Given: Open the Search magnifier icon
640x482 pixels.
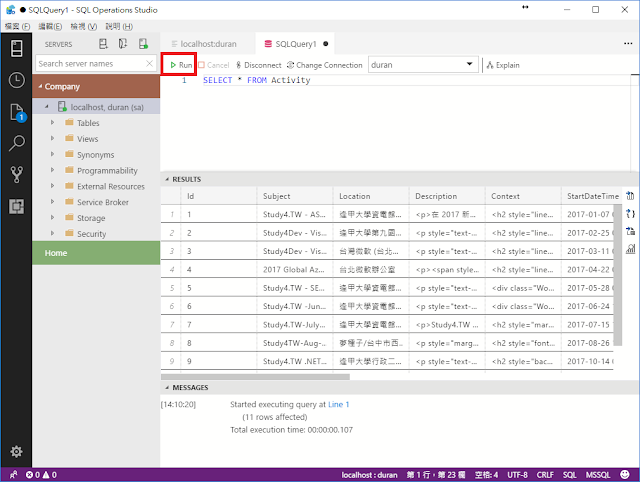Looking at the screenshot, I should [x=16, y=143].
